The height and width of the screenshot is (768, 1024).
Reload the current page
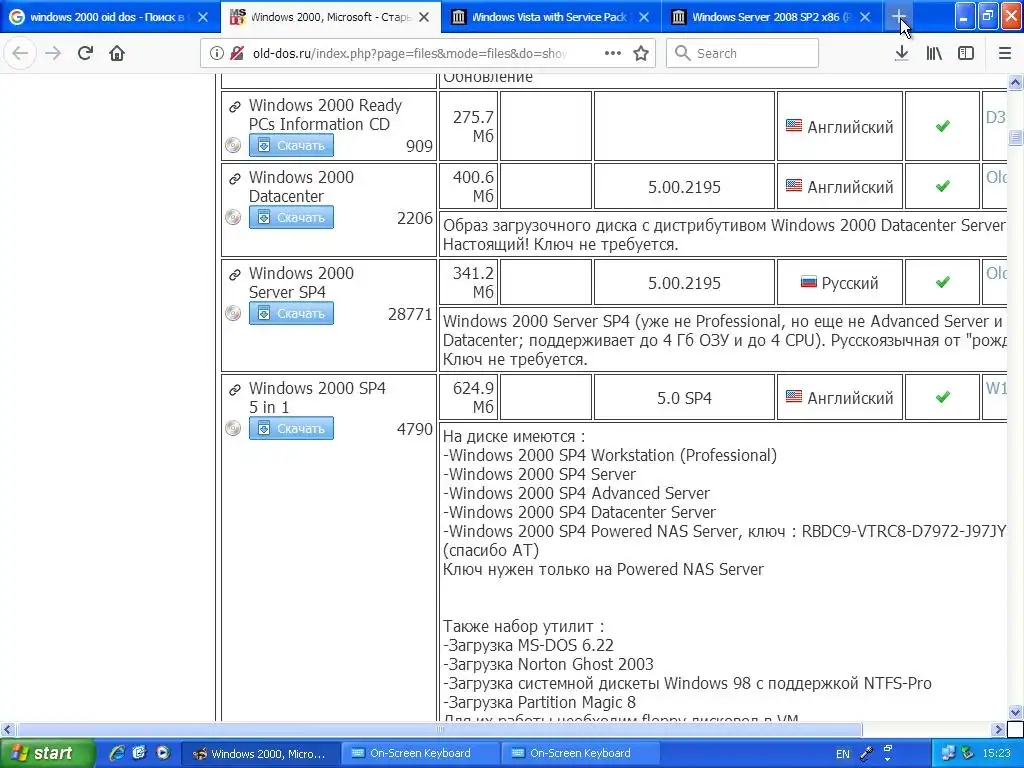coord(85,53)
